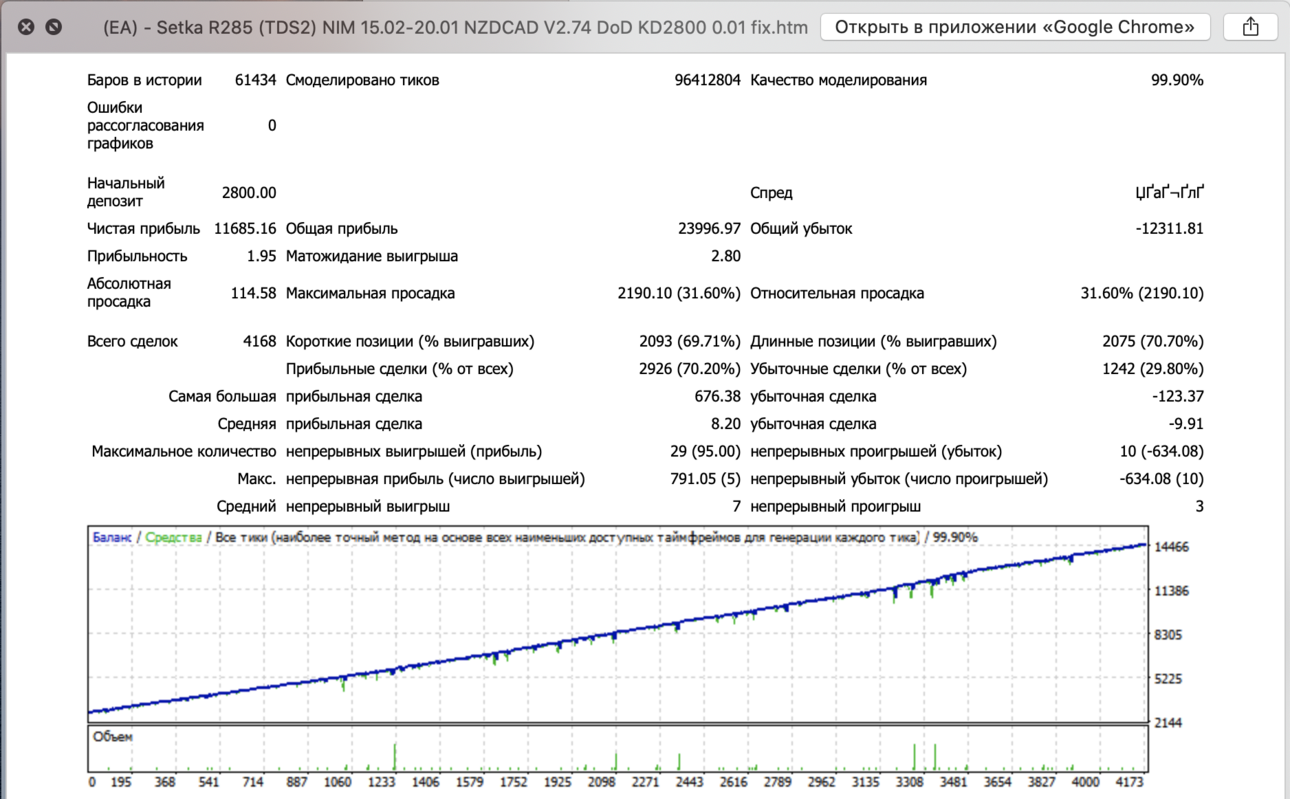Viewport: 1290px width, 799px height.
Task: Select the 'Общий убыток' label
Action: (801, 229)
